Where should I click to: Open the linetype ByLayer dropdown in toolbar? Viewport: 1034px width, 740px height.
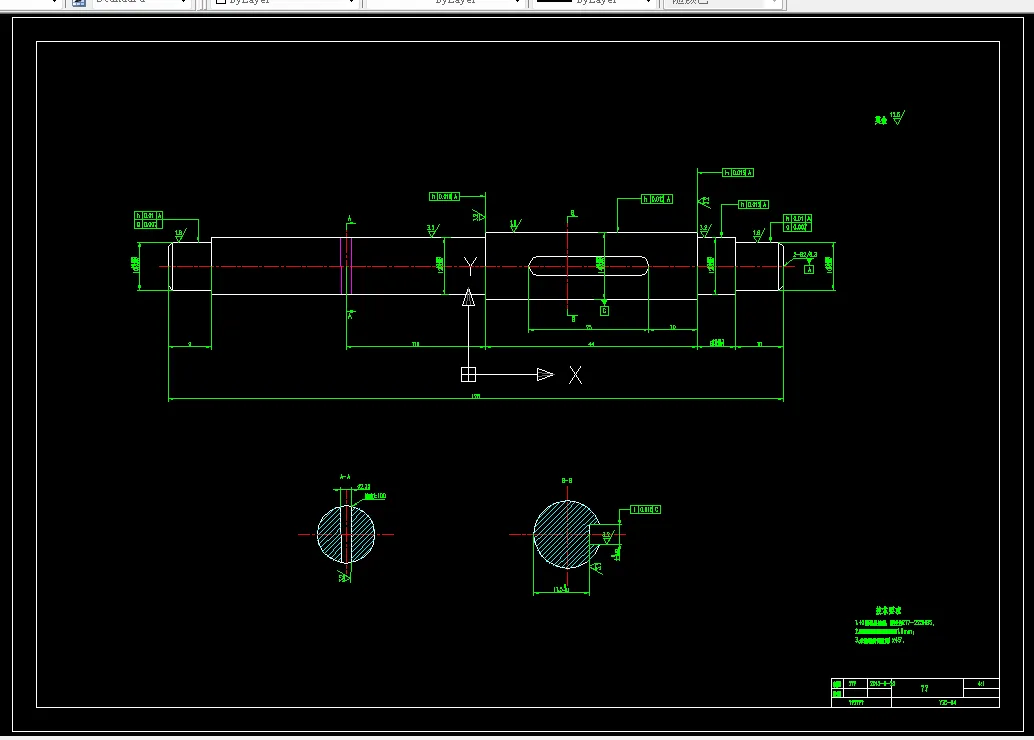click(x=444, y=3)
